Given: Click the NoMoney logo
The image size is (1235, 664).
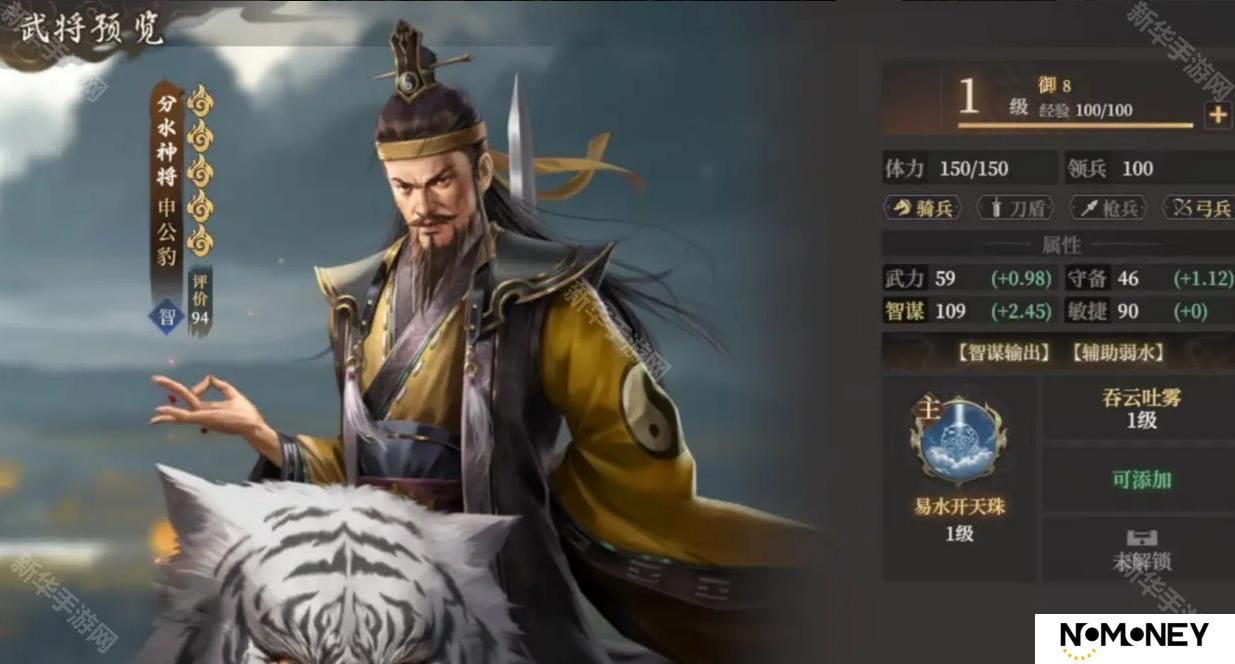Looking at the screenshot, I should [1134, 637].
